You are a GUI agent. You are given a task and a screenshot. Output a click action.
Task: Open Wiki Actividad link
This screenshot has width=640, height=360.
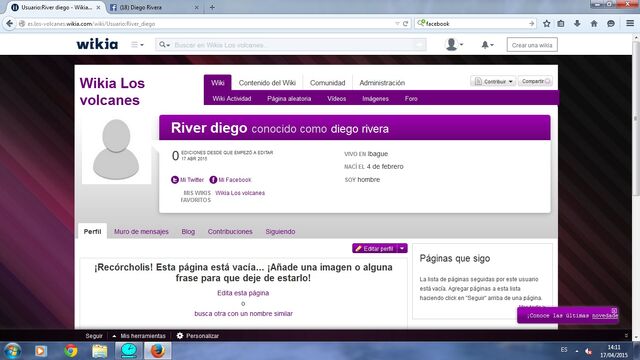coord(231,98)
